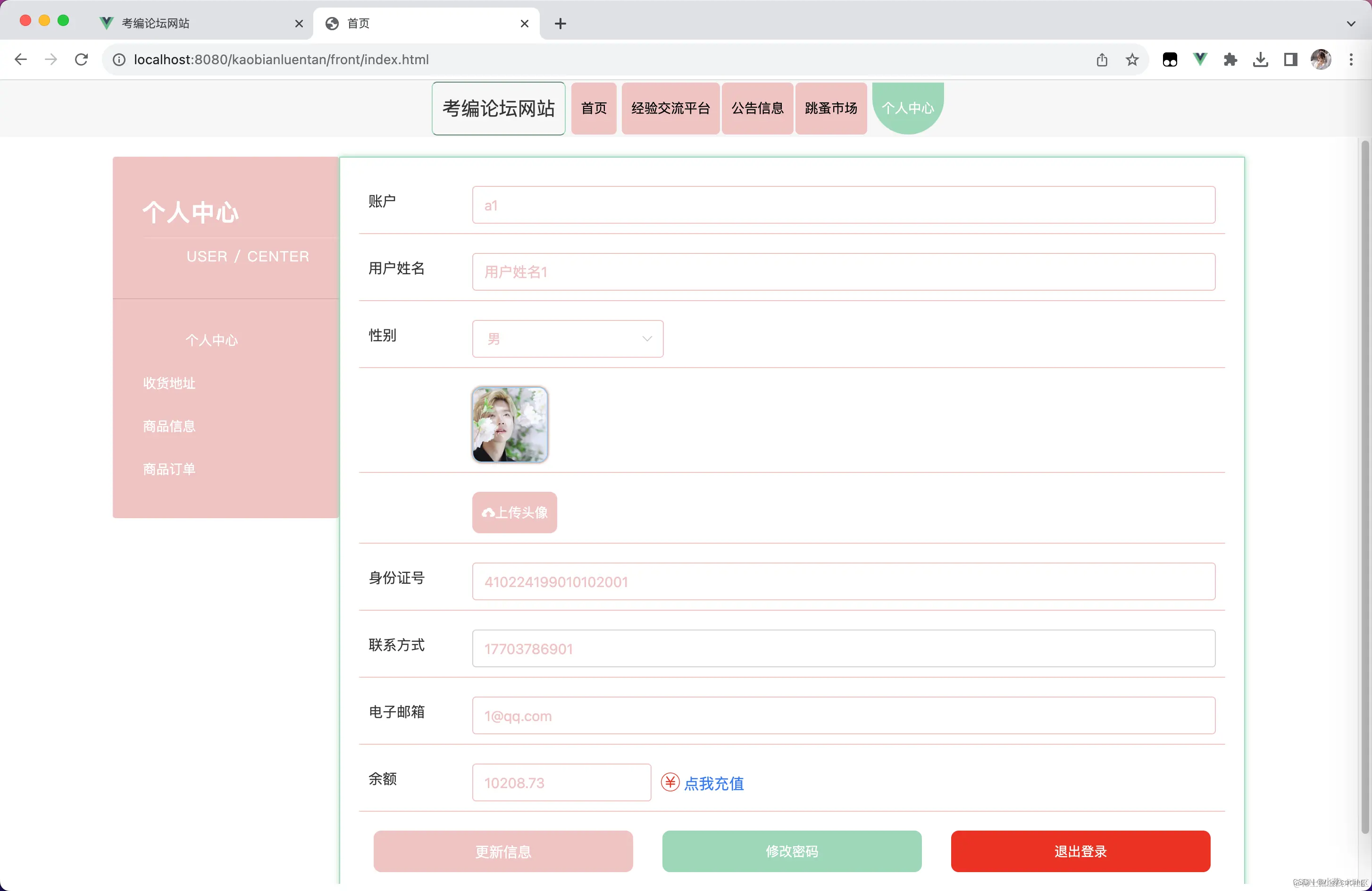The image size is (1372, 891).
Task: Click the downloads icon in the toolbar
Action: [x=1260, y=59]
